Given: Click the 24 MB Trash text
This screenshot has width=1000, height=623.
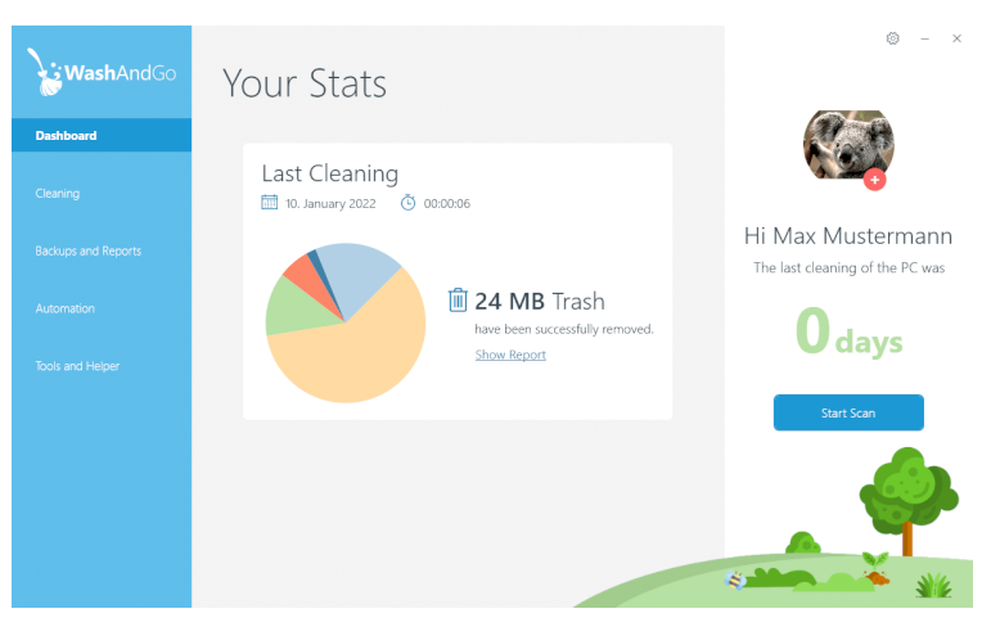Looking at the screenshot, I should (540, 301).
